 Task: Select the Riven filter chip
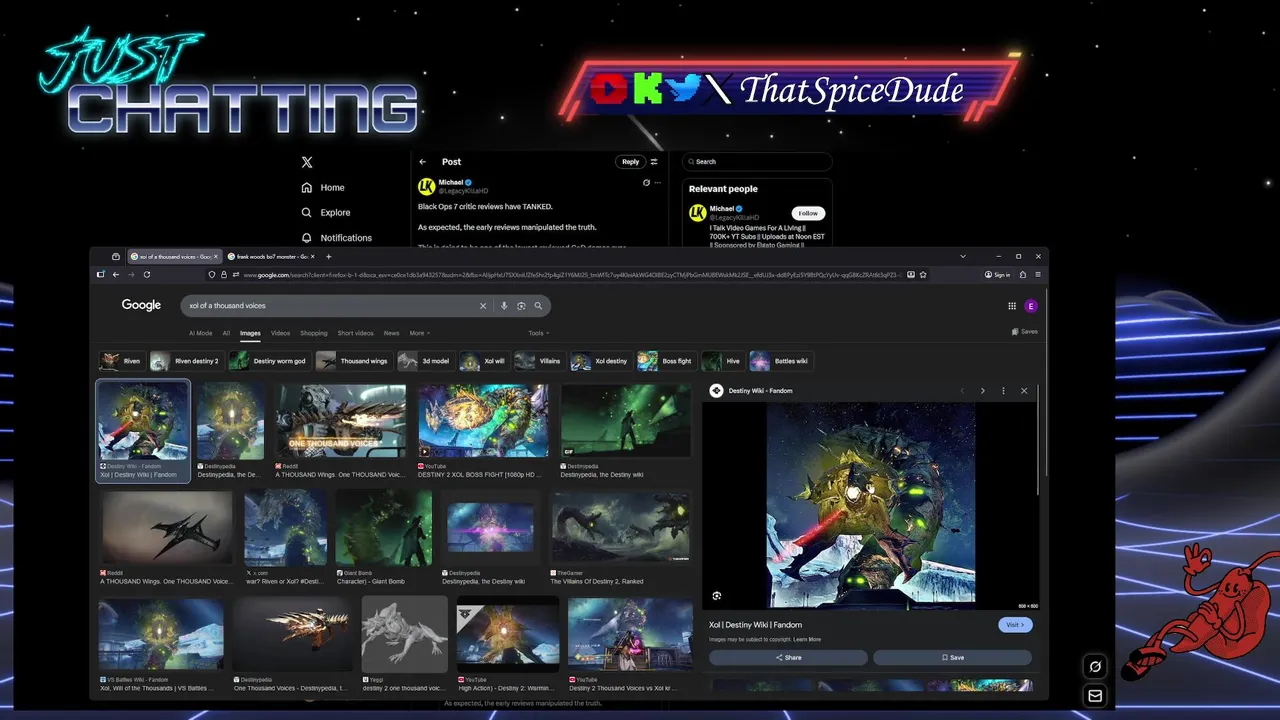(121, 361)
